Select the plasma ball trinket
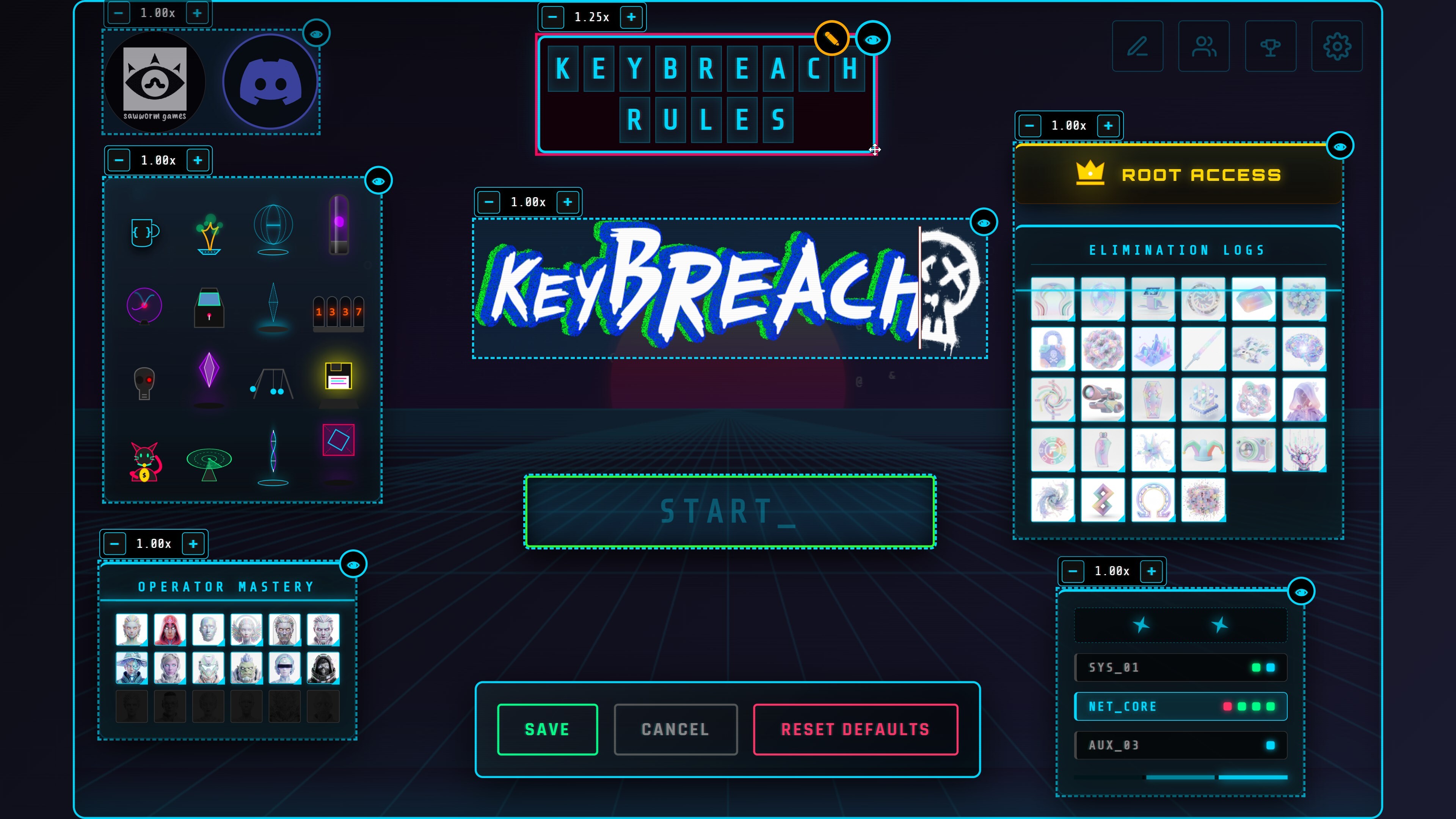The width and height of the screenshot is (1456, 819). click(145, 306)
